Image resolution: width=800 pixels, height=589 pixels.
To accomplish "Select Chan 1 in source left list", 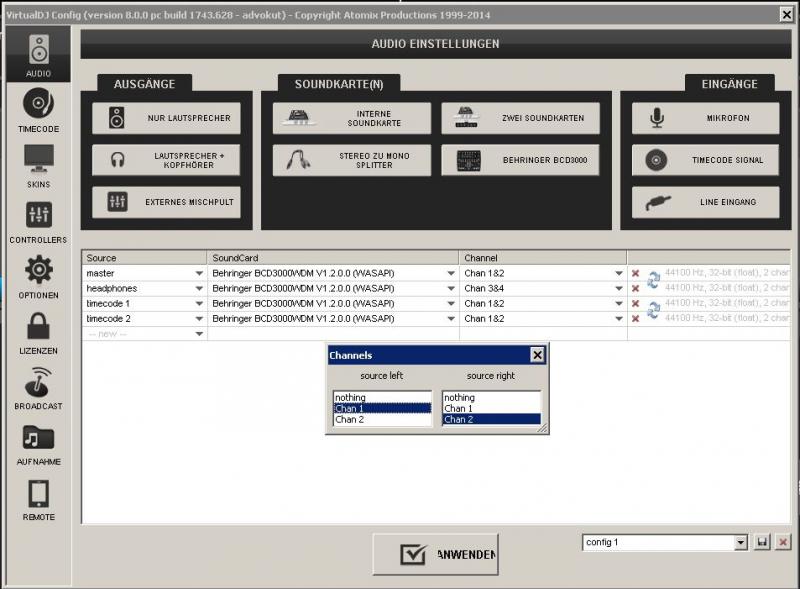I will [x=382, y=408].
